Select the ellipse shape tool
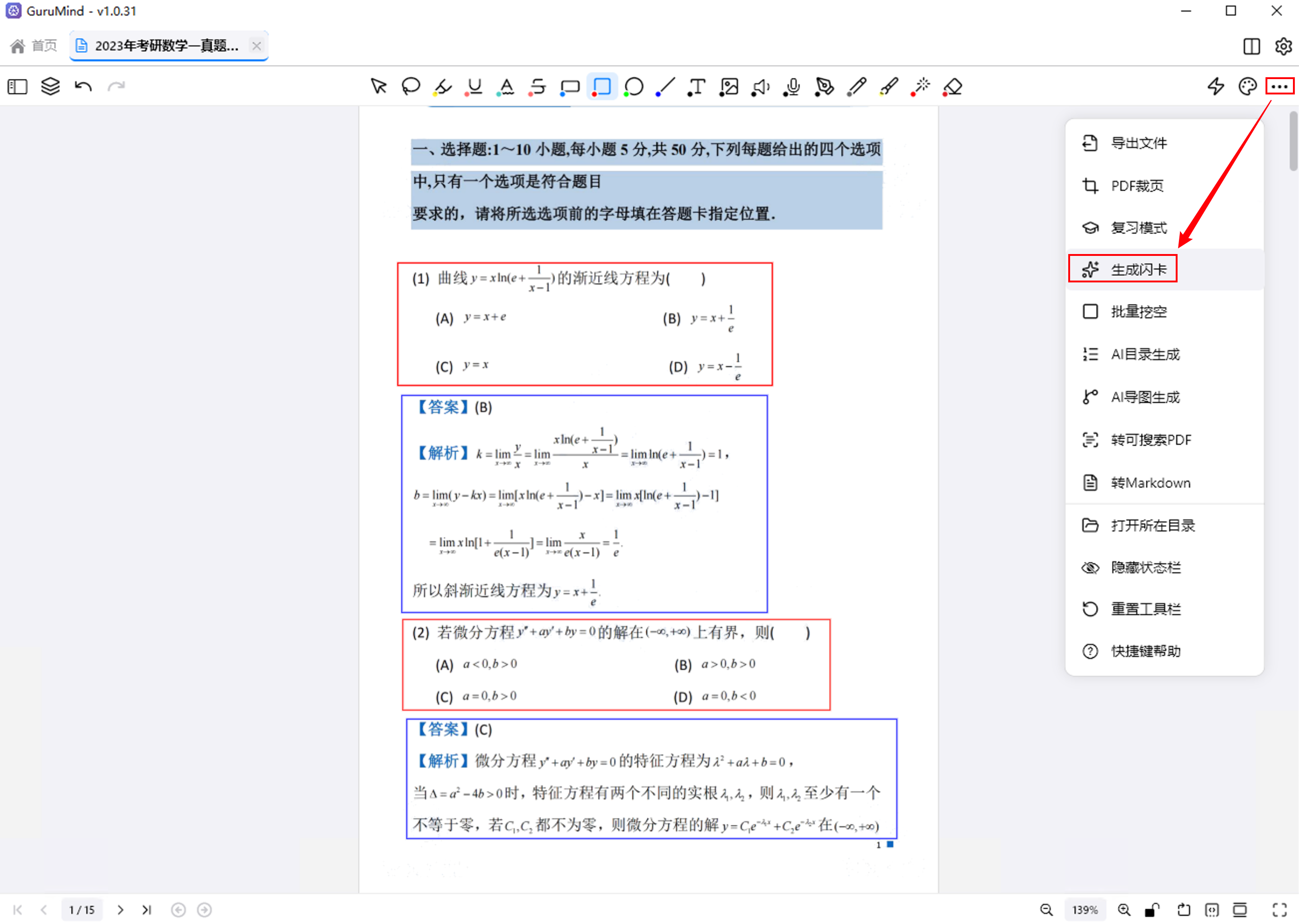The image size is (1299, 924). coord(633,87)
